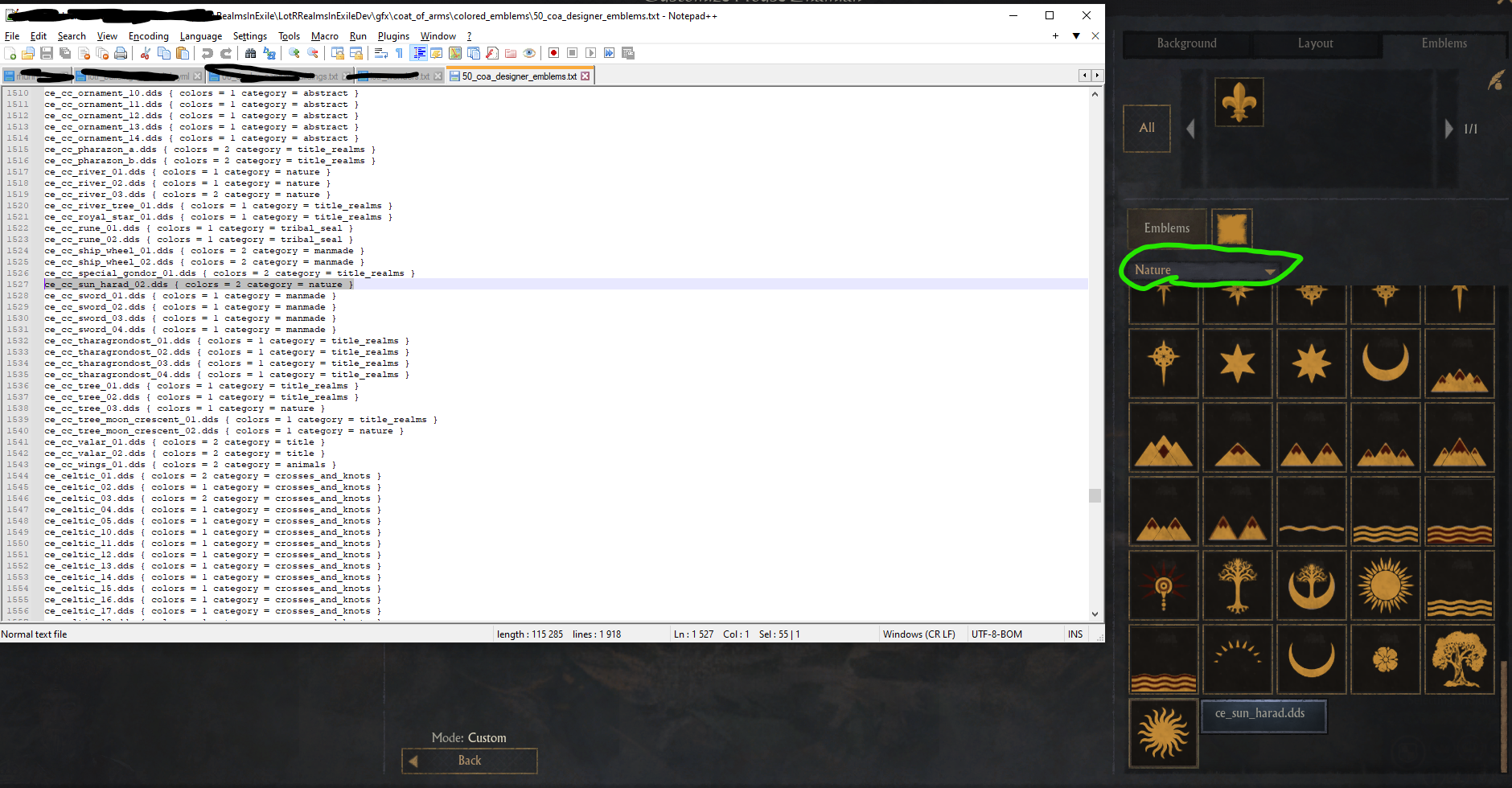Open the Encoding menu
The height and width of the screenshot is (788, 1512).
[x=149, y=36]
